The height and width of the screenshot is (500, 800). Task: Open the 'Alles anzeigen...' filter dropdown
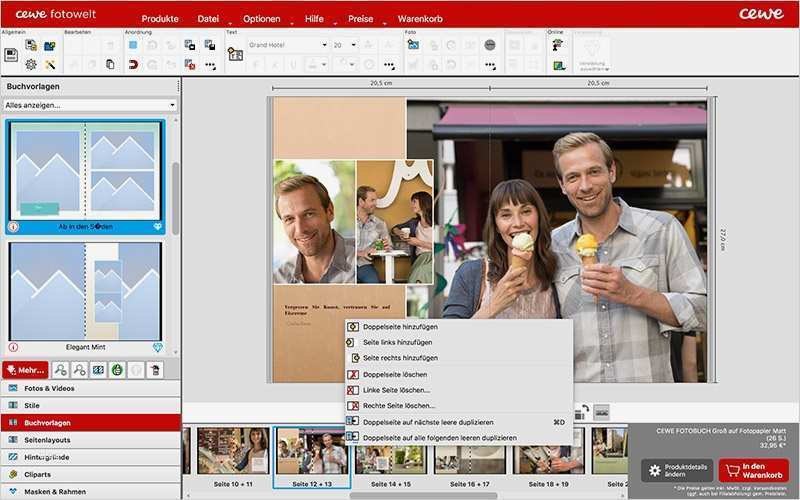(90, 105)
